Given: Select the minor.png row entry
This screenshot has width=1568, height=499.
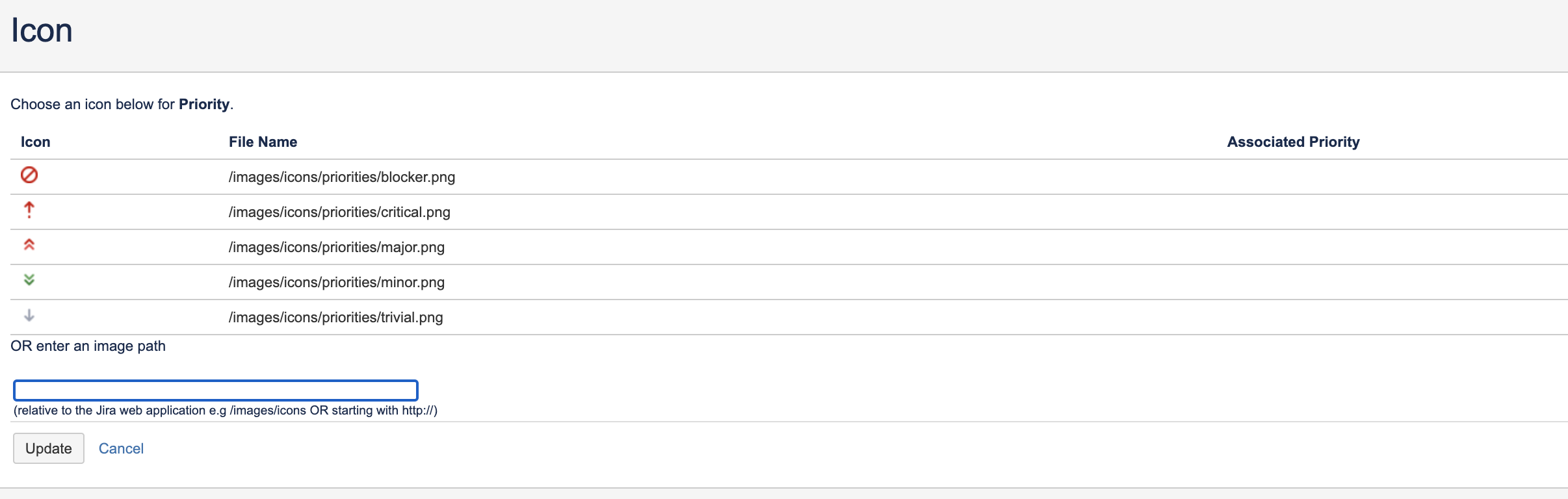Looking at the screenshot, I should 336,281.
